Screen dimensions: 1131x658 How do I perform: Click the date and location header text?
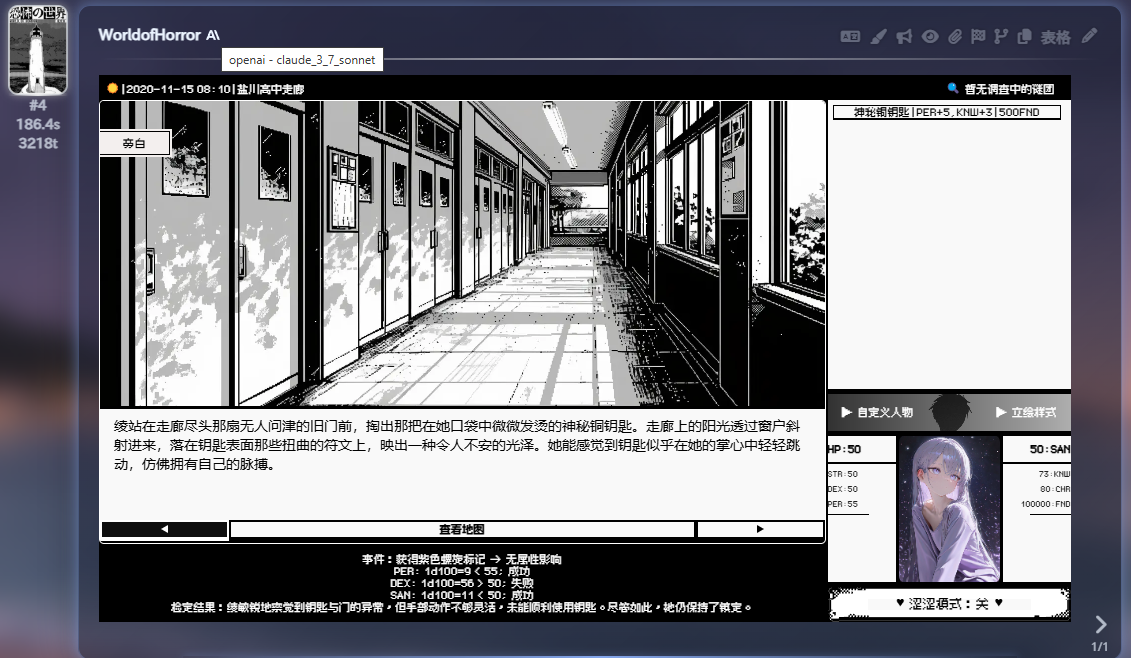(x=213, y=89)
